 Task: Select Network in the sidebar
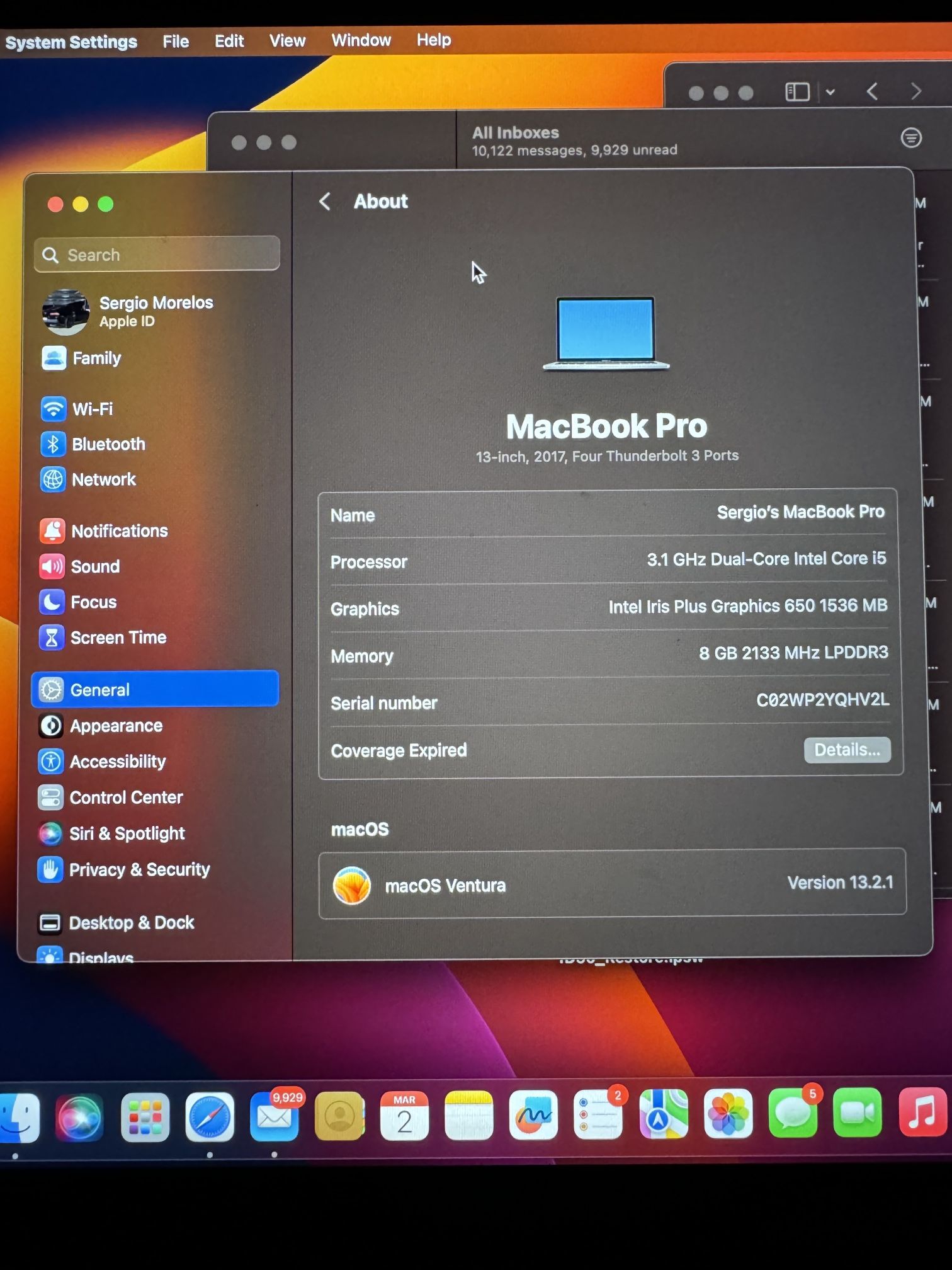[x=103, y=480]
